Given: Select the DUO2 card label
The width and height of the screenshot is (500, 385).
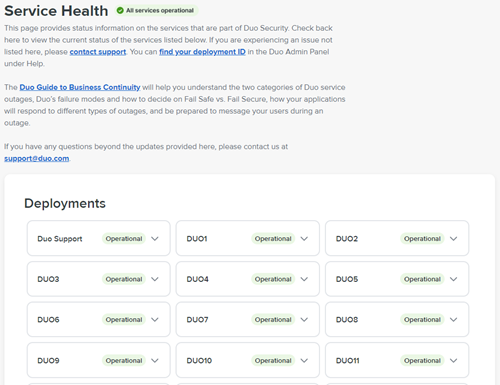Looking at the screenshot, I should [347, 239].
